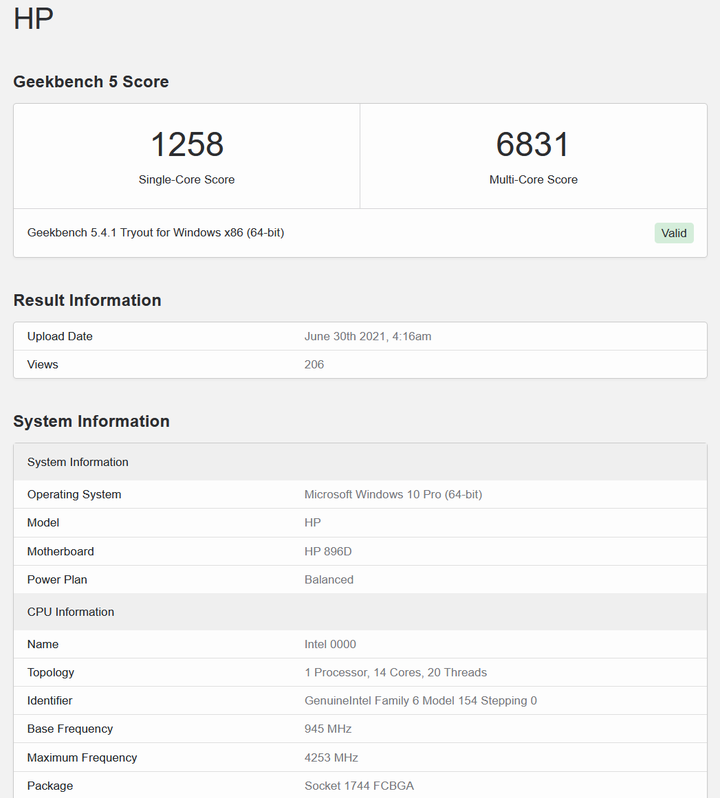This screenshot has width=720, height=798.
Task: Click the HP page title
Action: (33, 19)
